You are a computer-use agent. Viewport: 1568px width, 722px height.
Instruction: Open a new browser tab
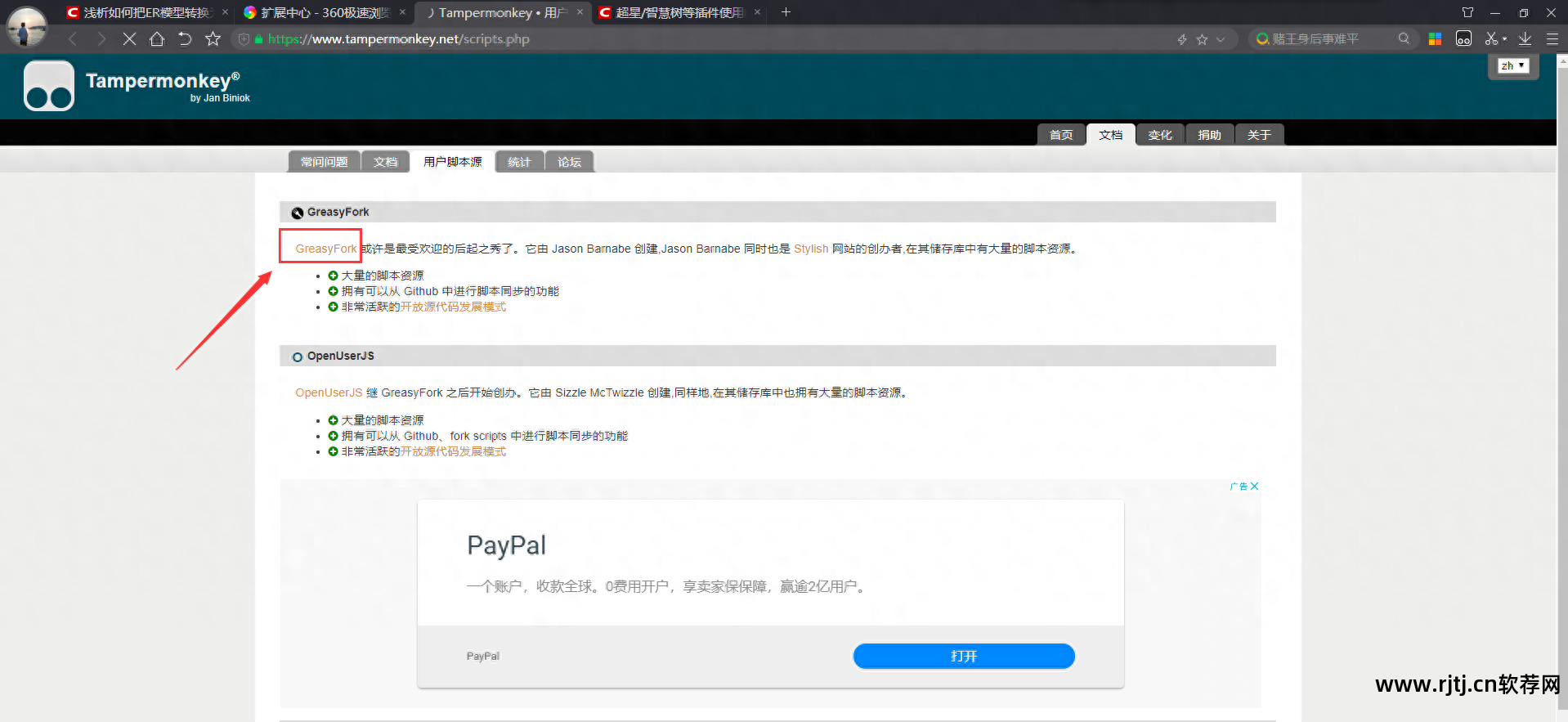pyautogui.click(x=786, y=12)
